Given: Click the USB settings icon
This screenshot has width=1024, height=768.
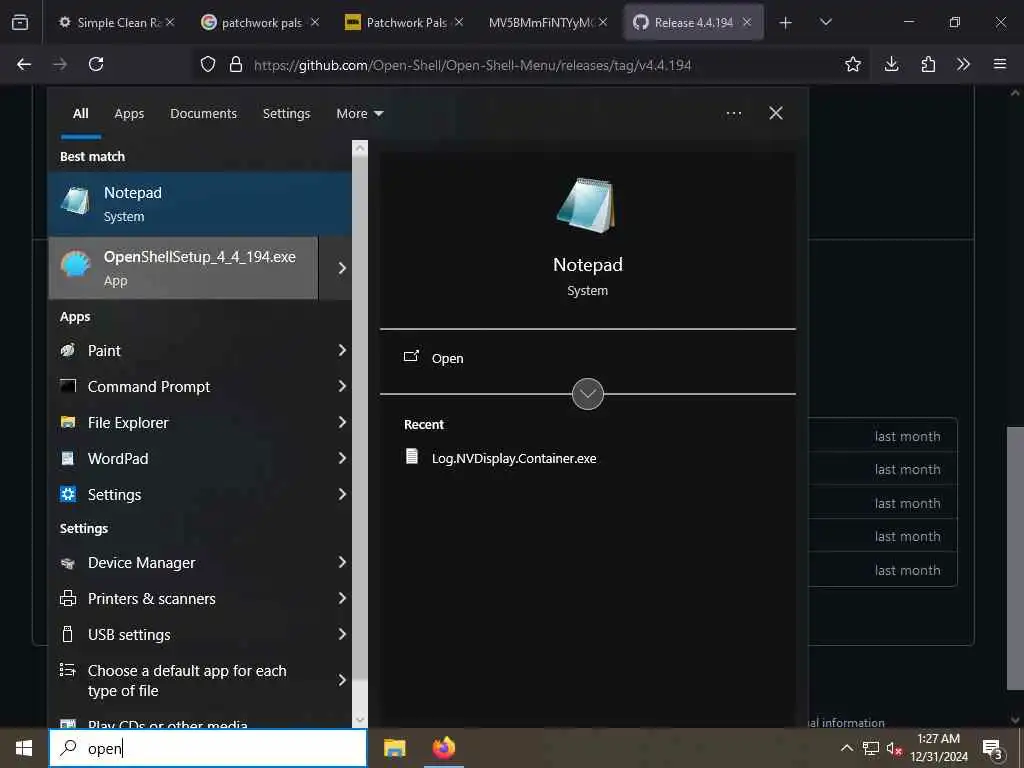Looking at the screenshot, I should [68, 634].
